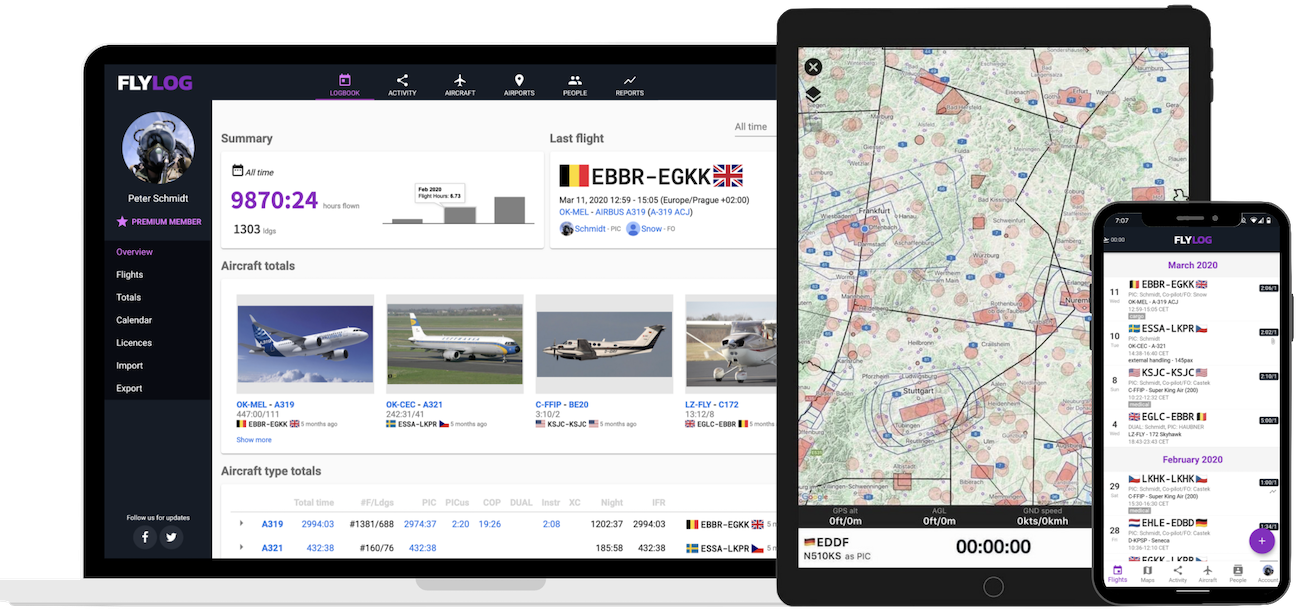Select Flights in the phone bottom tab bar
Screen dimensions: 1300x614
tap(1117, 573)
